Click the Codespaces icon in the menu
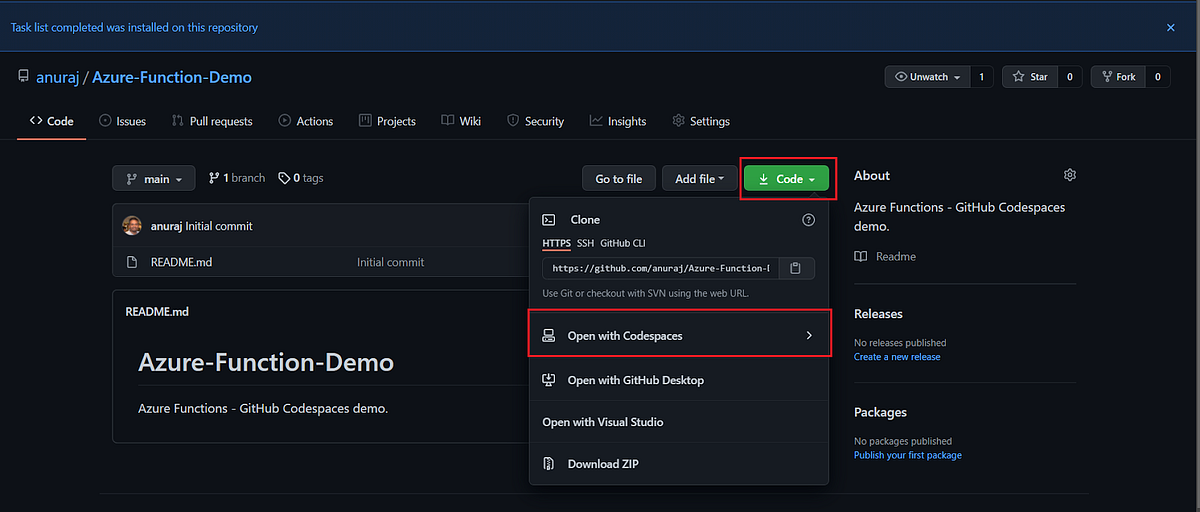 pos(548,336)
